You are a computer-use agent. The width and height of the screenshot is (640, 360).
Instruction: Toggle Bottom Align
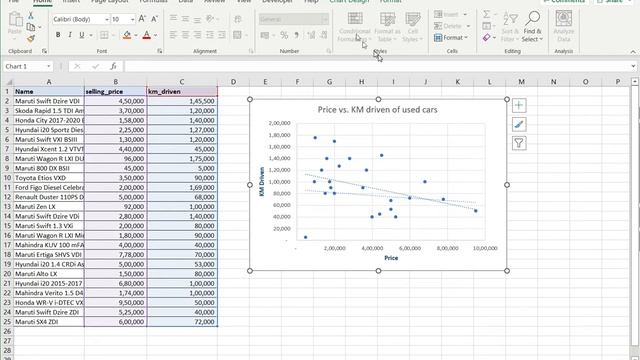pyautogui.click(x=197, y=19)
